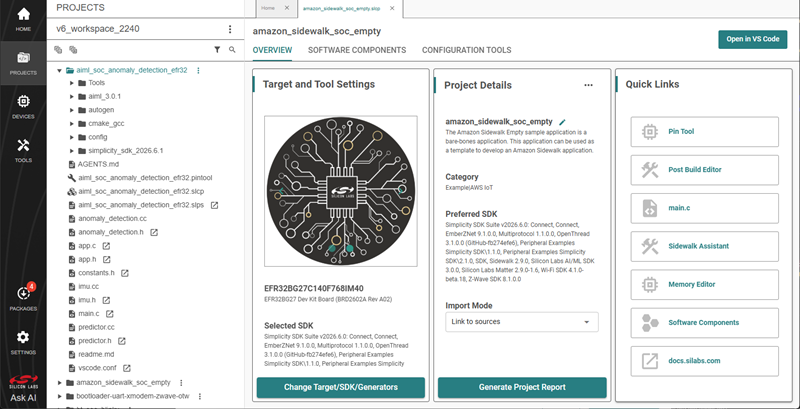Image resolution: width=800 pixels, height=409 pixels.
Task: Open Packages with notification badge
Action: (23, 298)
